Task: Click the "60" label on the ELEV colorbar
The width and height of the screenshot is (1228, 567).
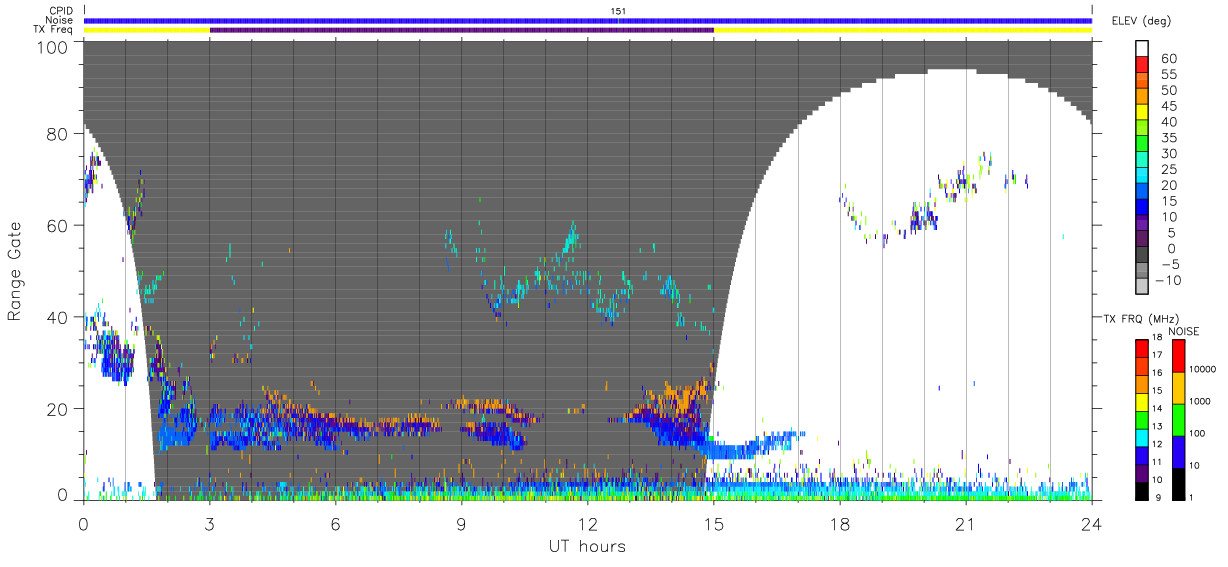Action: (1168, 59)
